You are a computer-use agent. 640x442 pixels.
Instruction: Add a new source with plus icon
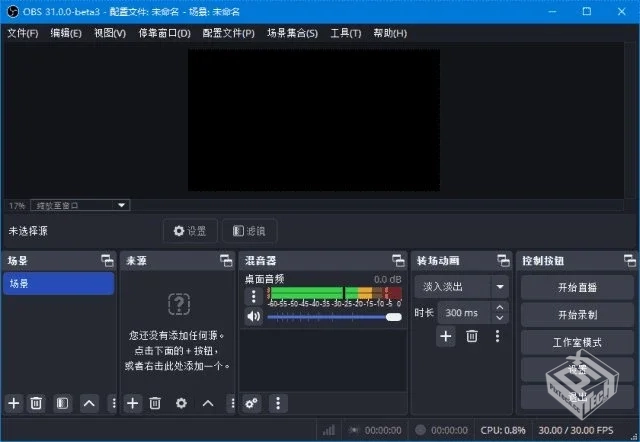point(132,403)
